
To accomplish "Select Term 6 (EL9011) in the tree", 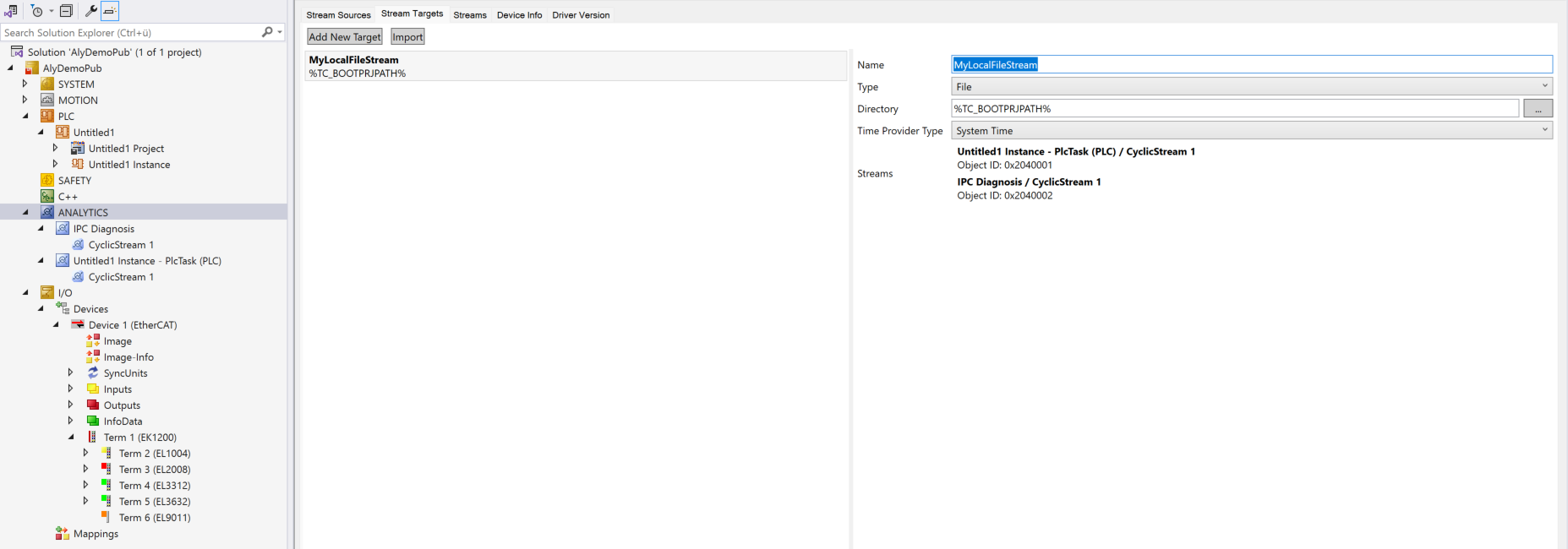I will click(x=154, y=518).
